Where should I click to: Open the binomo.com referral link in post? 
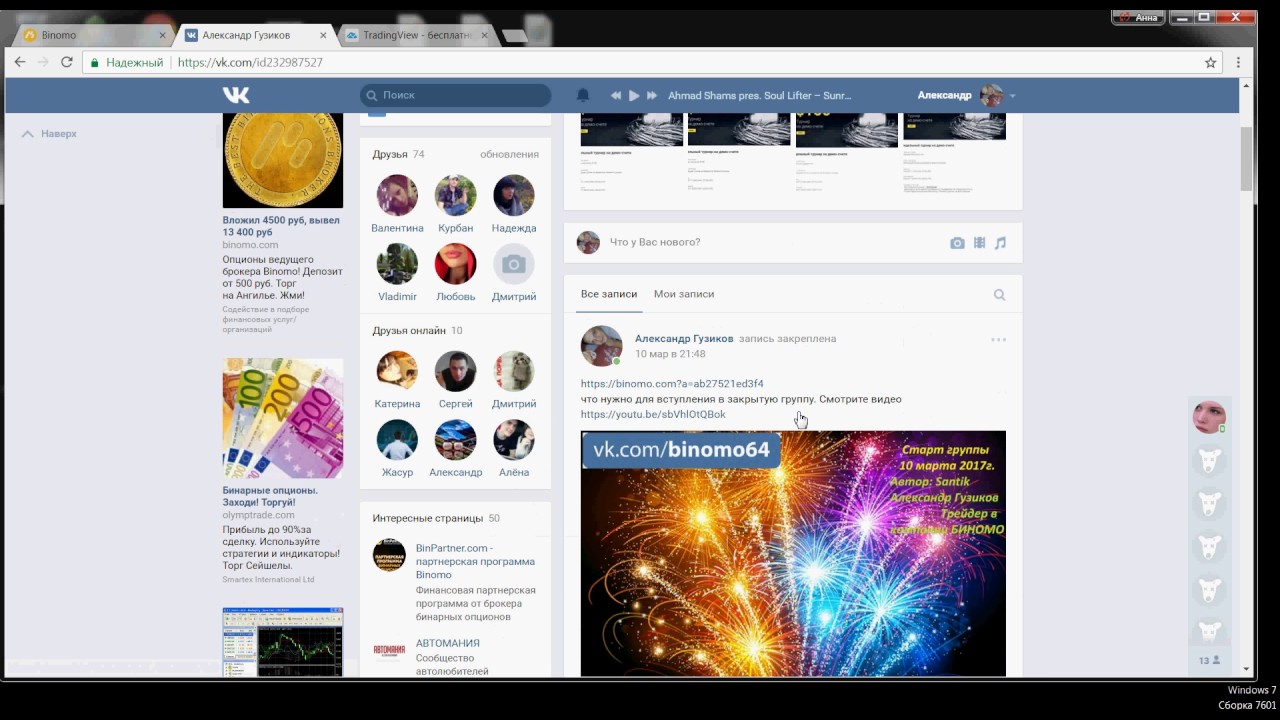672,384
